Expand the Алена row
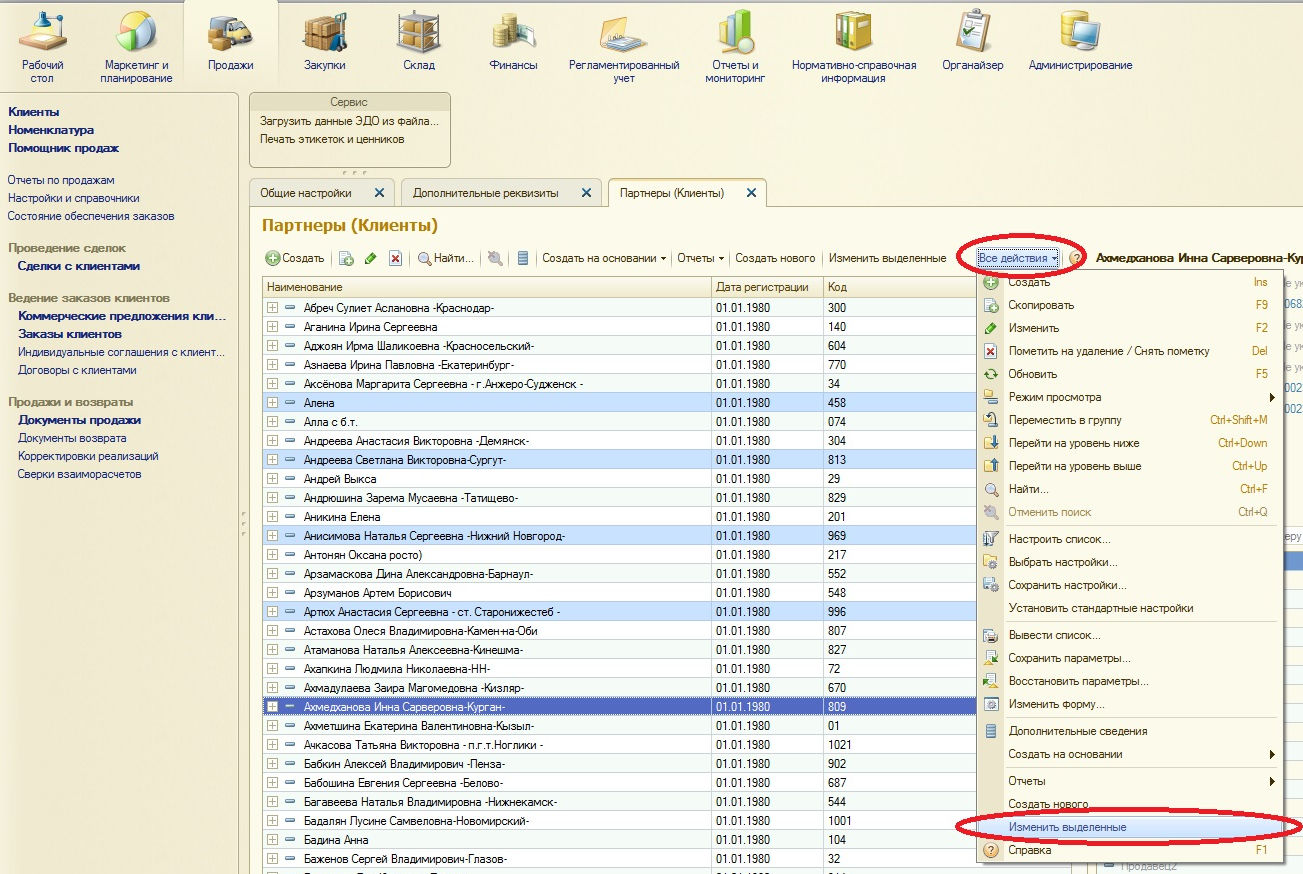This screenshot has height=874, width=1303. [272, 403]
